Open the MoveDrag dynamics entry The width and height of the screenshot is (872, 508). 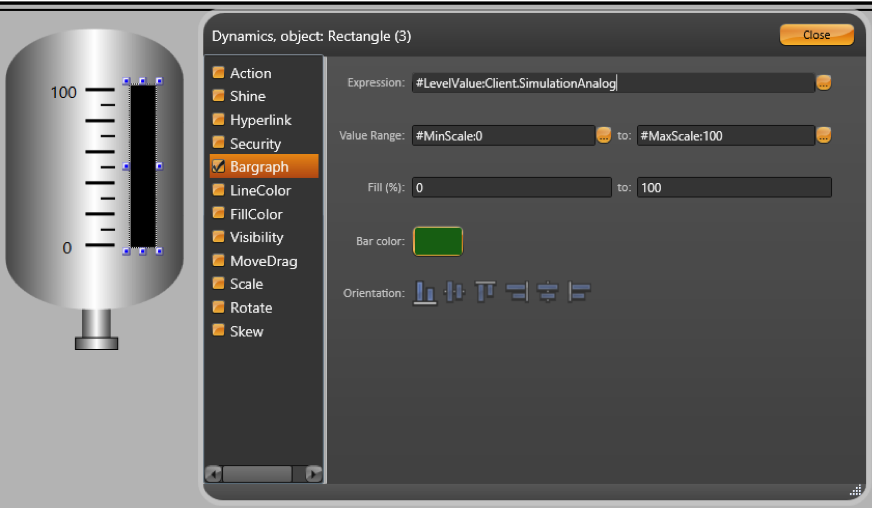click(263, 261)
